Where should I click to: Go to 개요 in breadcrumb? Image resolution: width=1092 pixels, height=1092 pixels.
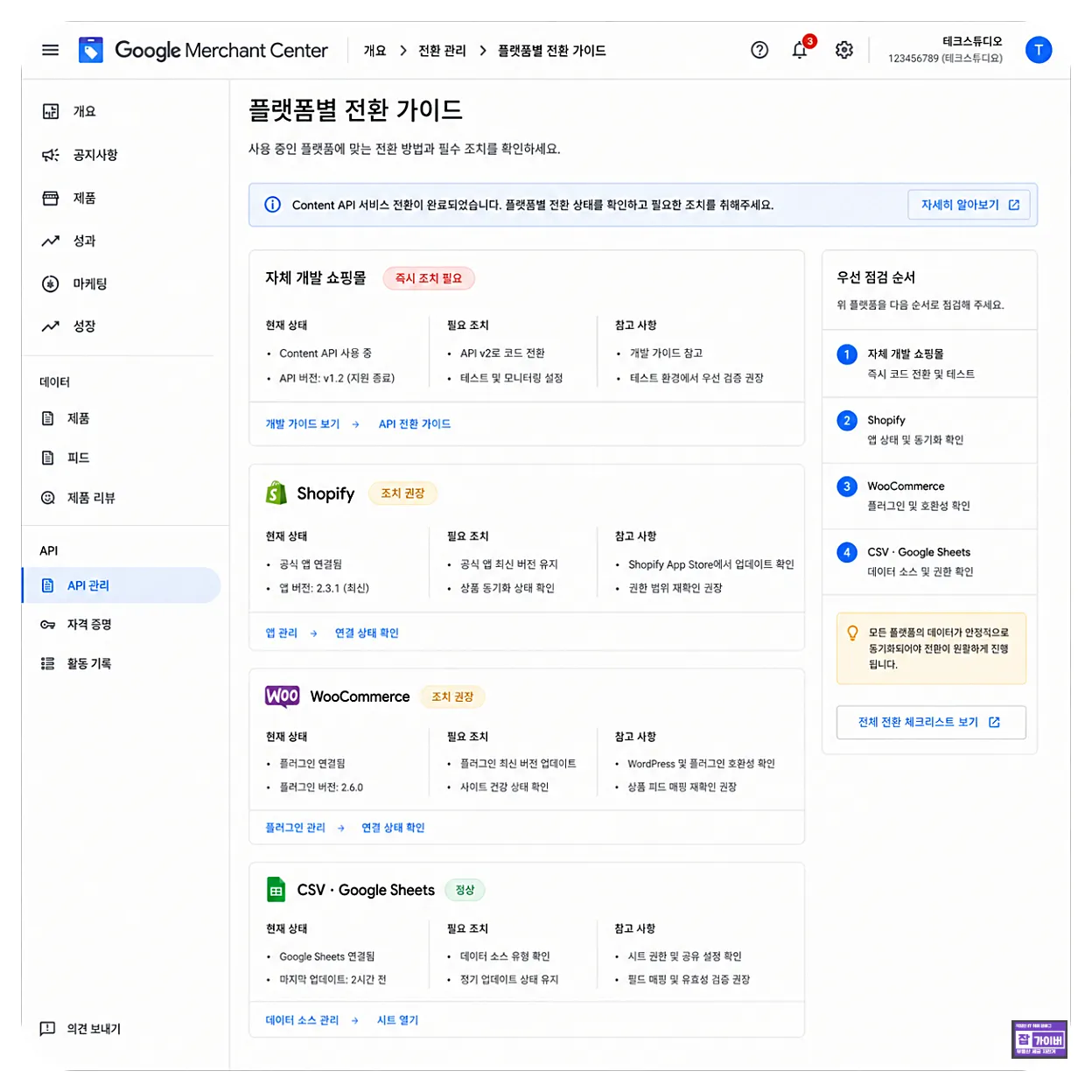pos(374,51)
